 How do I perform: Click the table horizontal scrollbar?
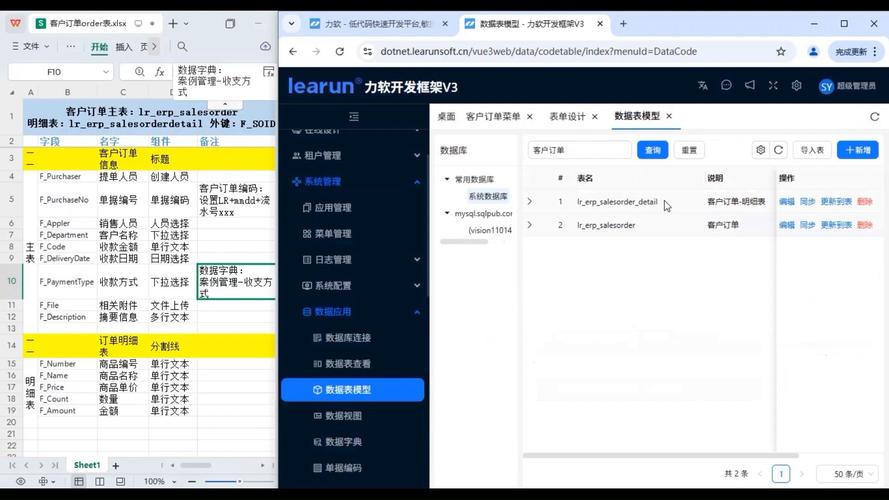click(x=661, y=455)
